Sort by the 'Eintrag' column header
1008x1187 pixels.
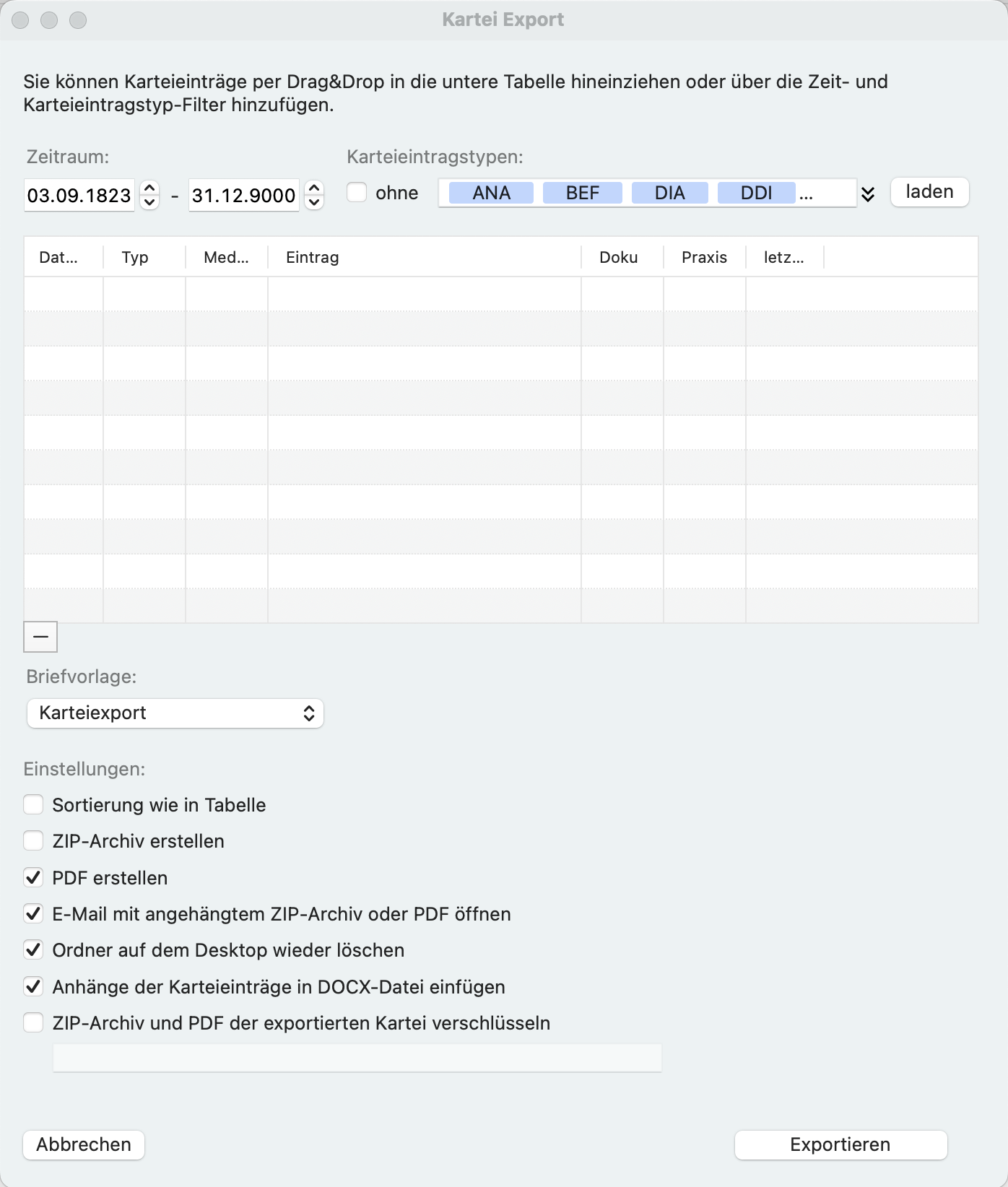425,257
